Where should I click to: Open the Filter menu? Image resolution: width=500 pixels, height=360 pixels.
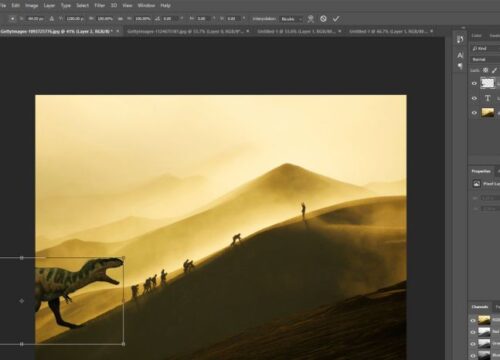tap(100, 5)
